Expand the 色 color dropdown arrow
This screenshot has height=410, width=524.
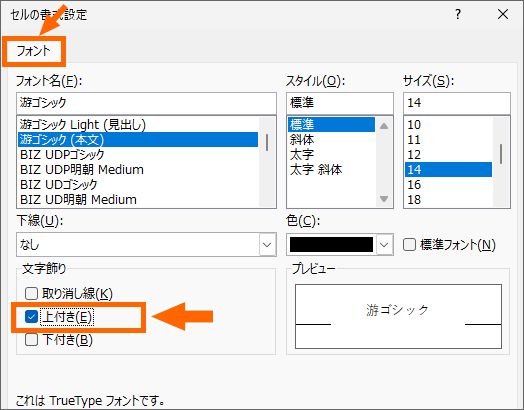pyautogui.click(x=384, y=245)
